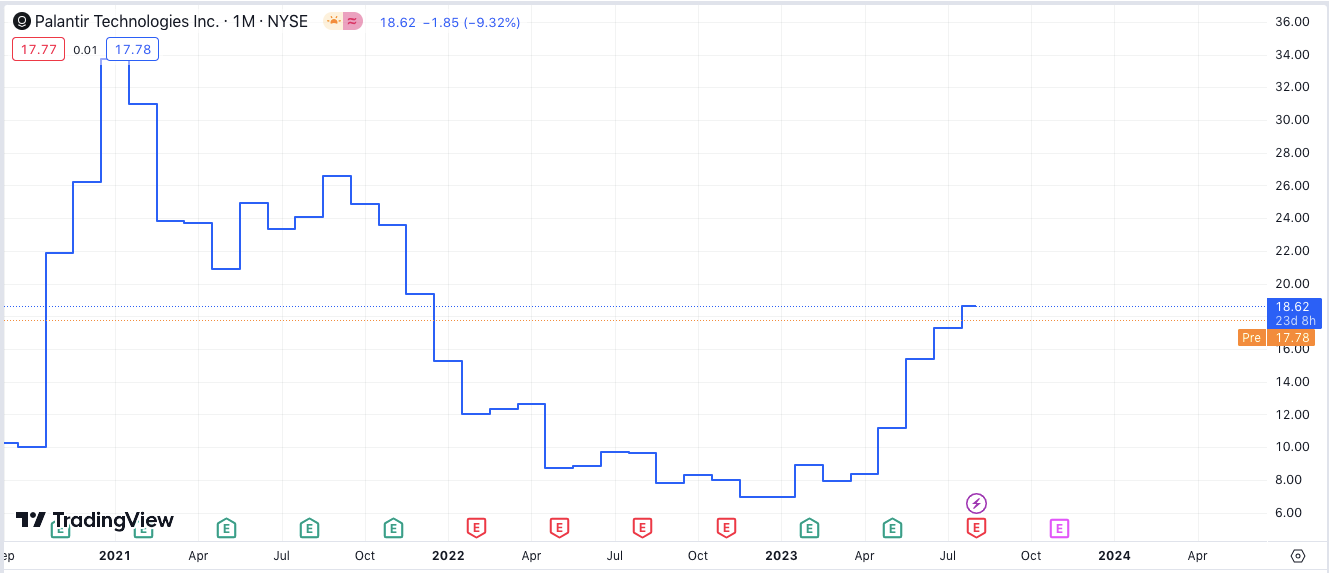The image size is (1329, 573).
Task: Click the 26.00 price scale label
Action: pyautogui.click(x=1293, y=185)
